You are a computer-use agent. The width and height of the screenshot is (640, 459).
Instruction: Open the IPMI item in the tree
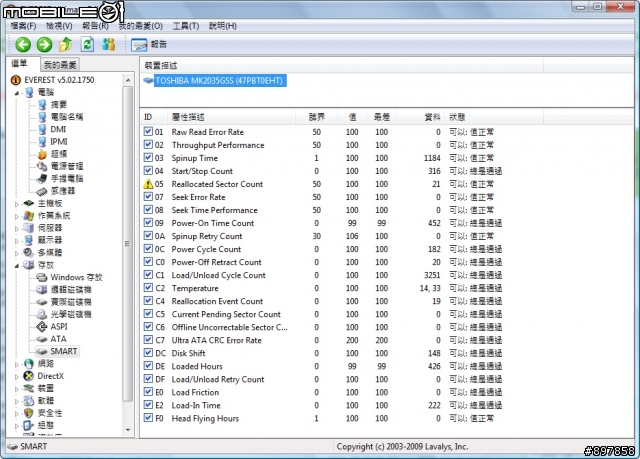point(59,142)
